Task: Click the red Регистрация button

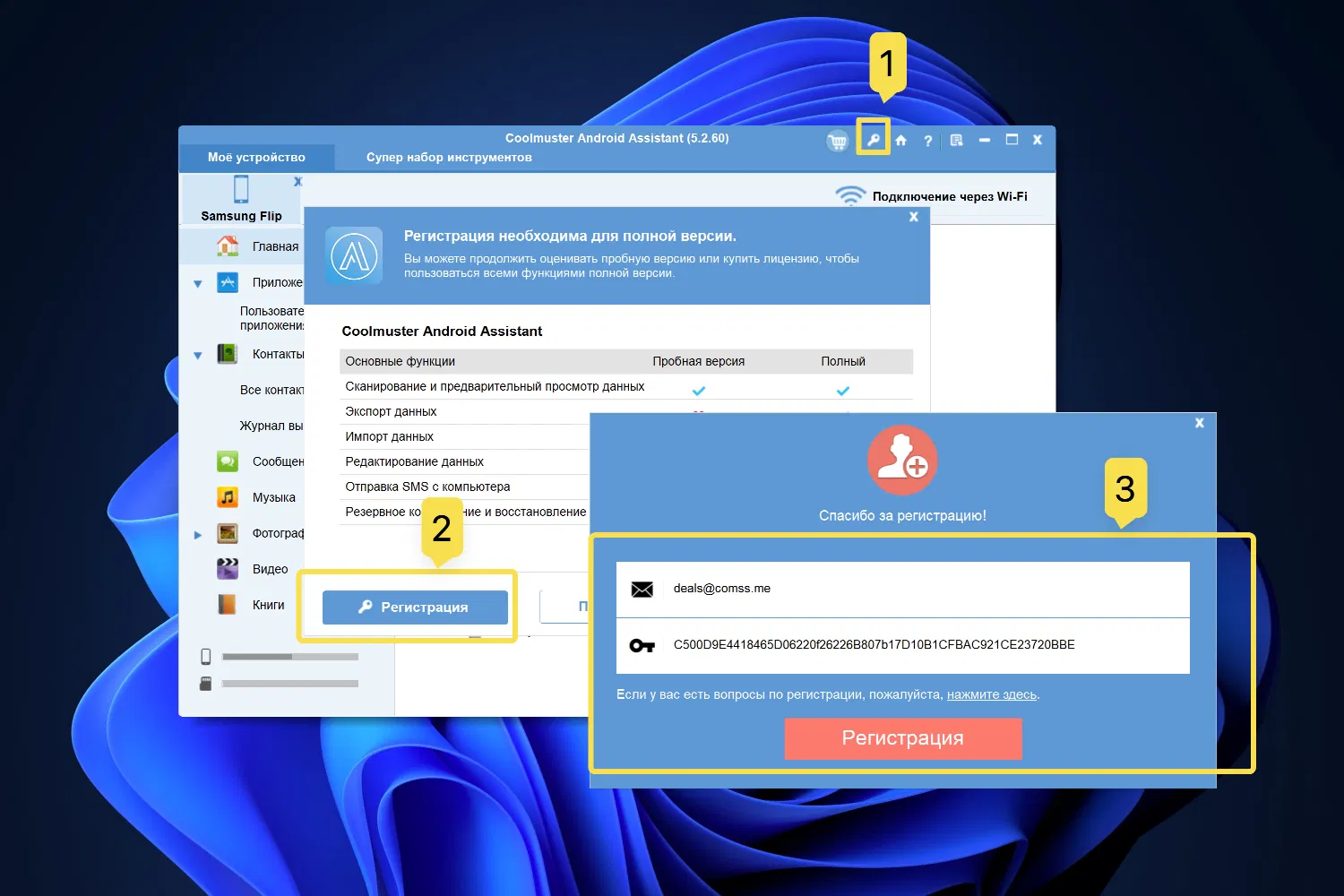Action: click(x=903, y=738)
